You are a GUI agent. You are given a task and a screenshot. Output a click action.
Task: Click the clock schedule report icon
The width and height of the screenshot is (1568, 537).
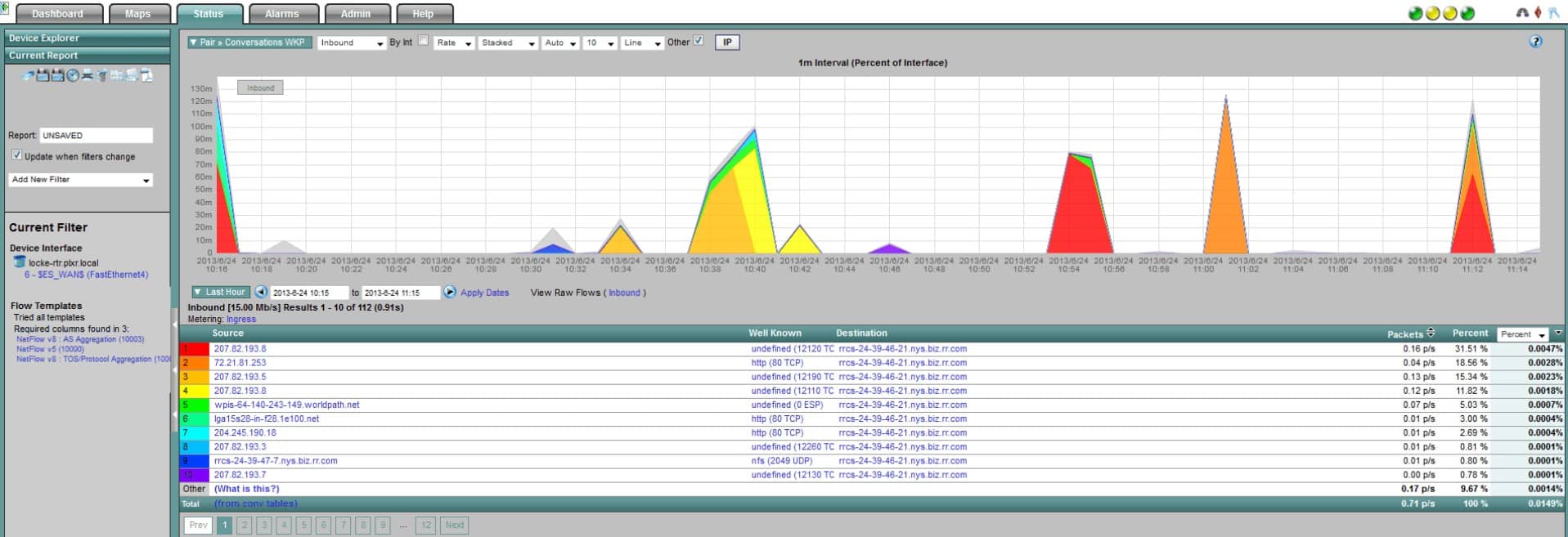tap(73, 75)
